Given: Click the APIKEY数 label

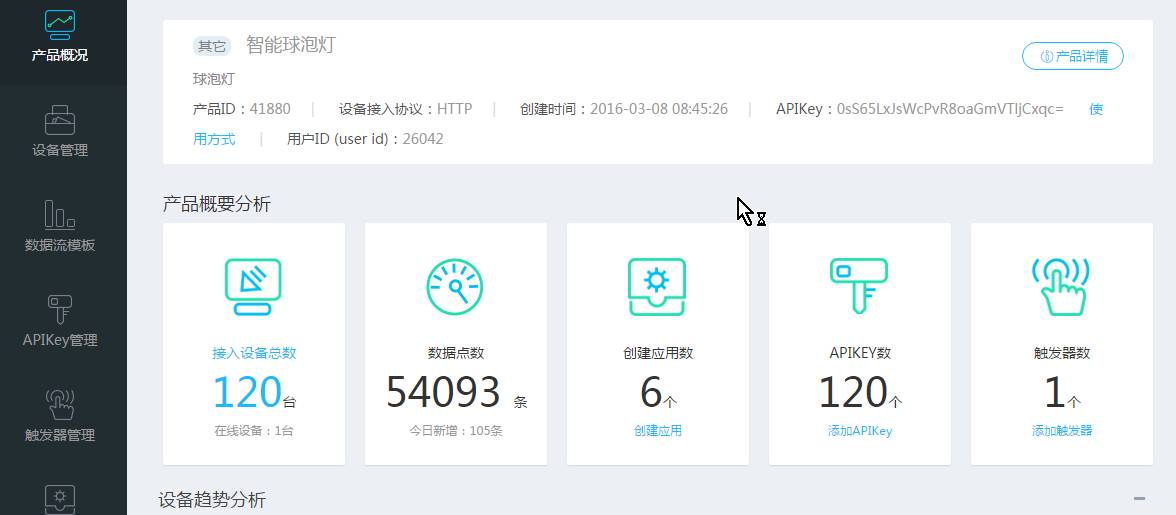Looking at the screenshot, I should click(860, 353).
